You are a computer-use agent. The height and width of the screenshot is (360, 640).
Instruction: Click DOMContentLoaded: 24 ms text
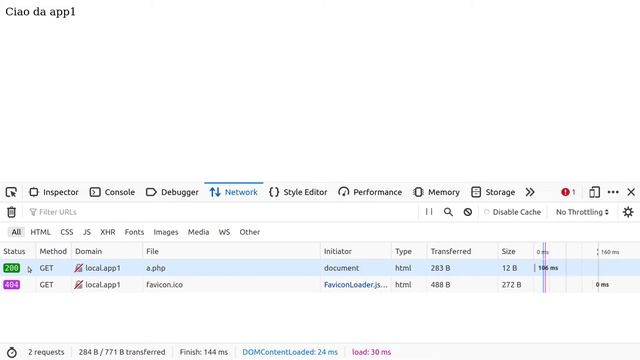point(290,352)
